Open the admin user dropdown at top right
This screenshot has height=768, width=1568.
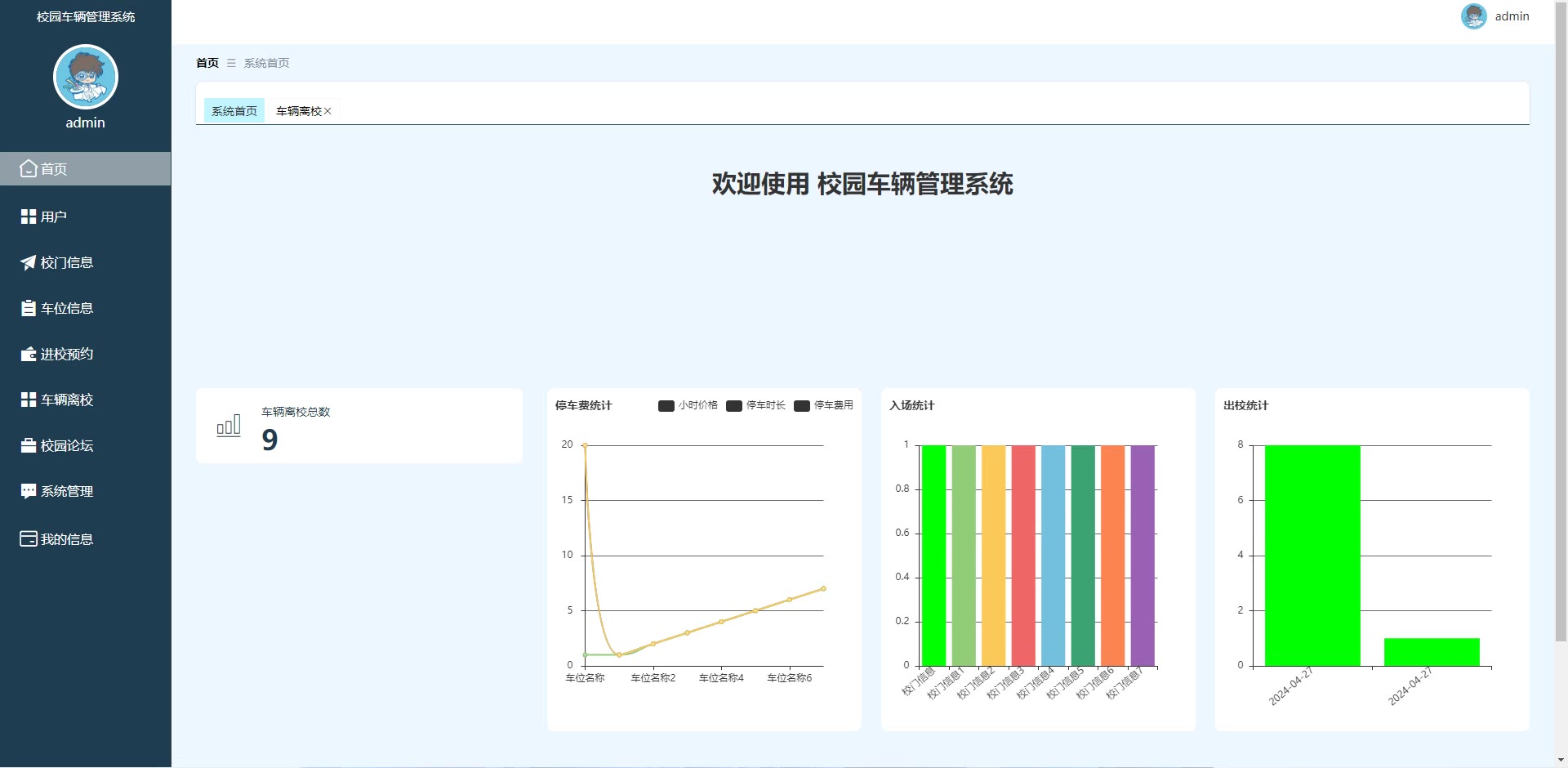click(1494, 16)
